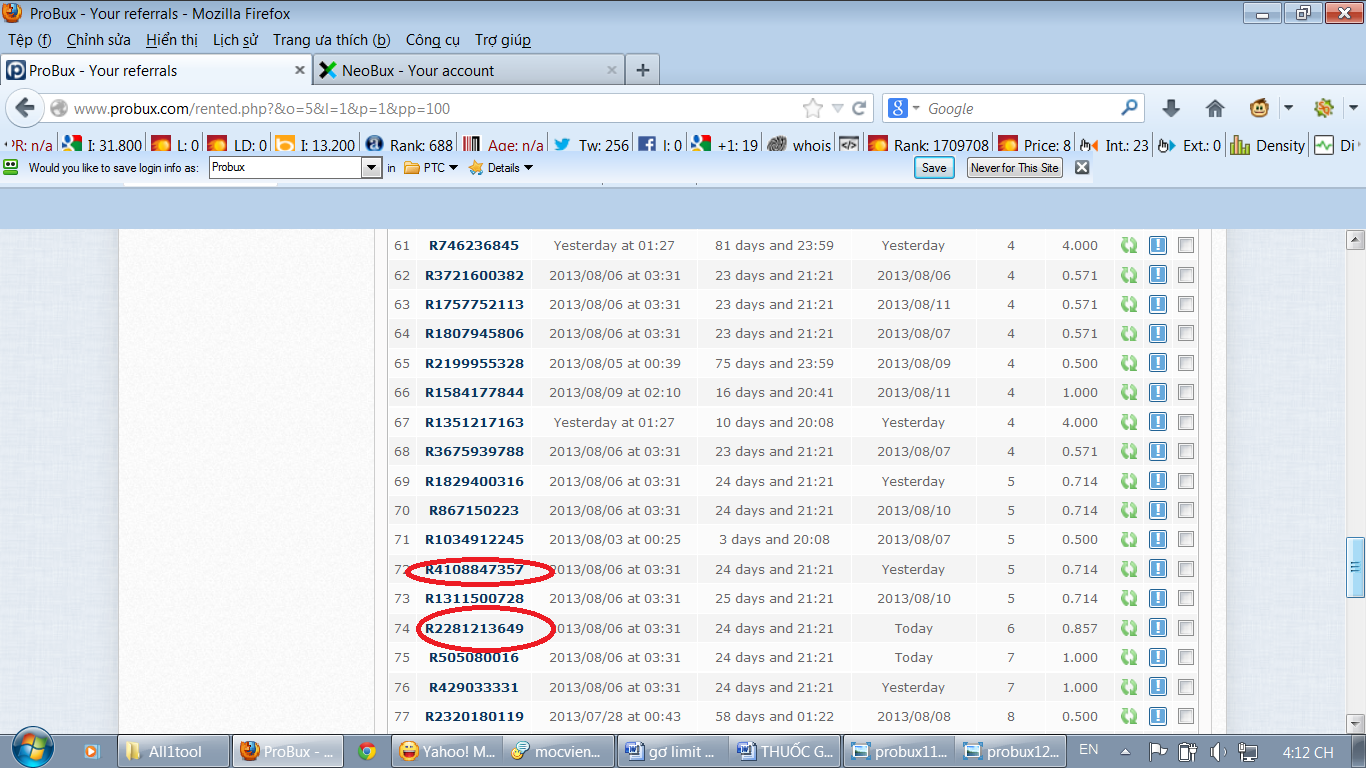Click the blue info icon for R2281213649
The image size is (1366, 768).
click(x=1158, y=629)
